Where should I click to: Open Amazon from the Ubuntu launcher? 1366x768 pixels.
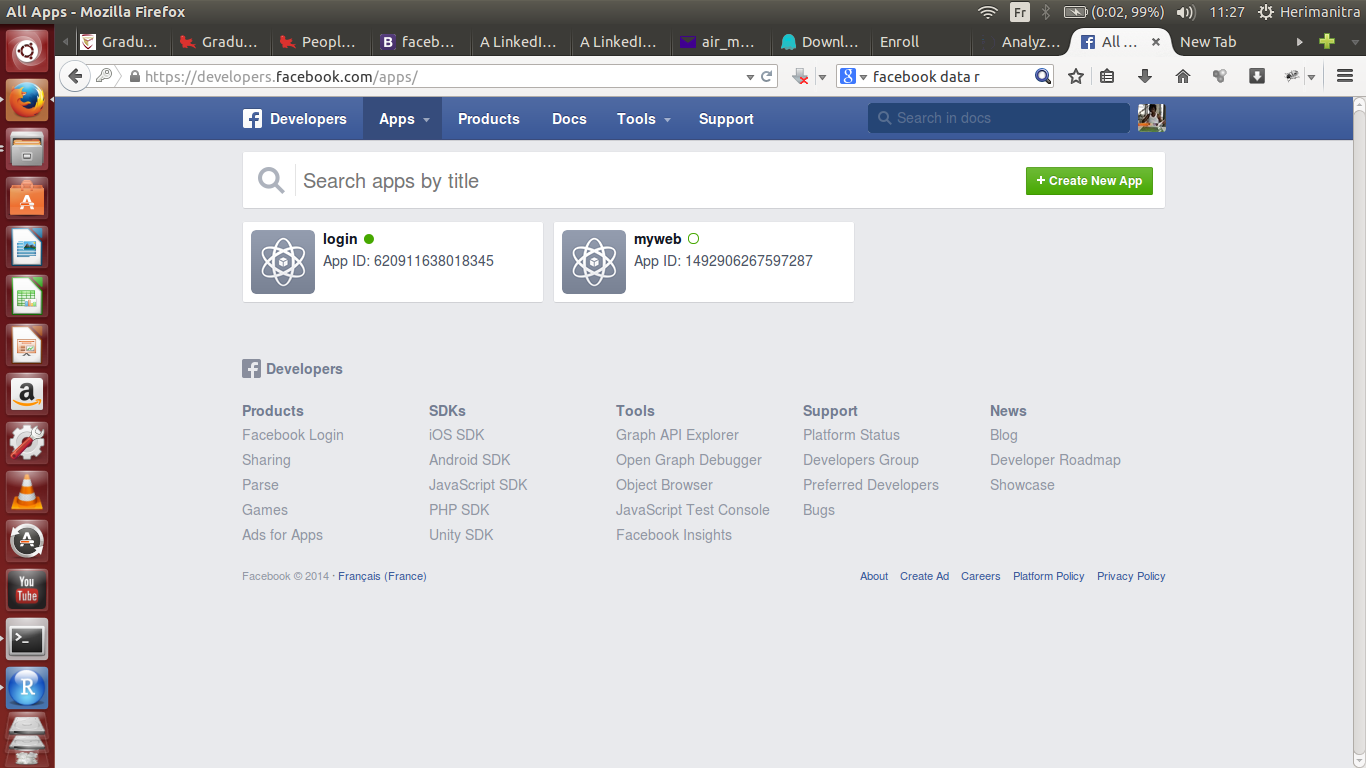(27, 393)
